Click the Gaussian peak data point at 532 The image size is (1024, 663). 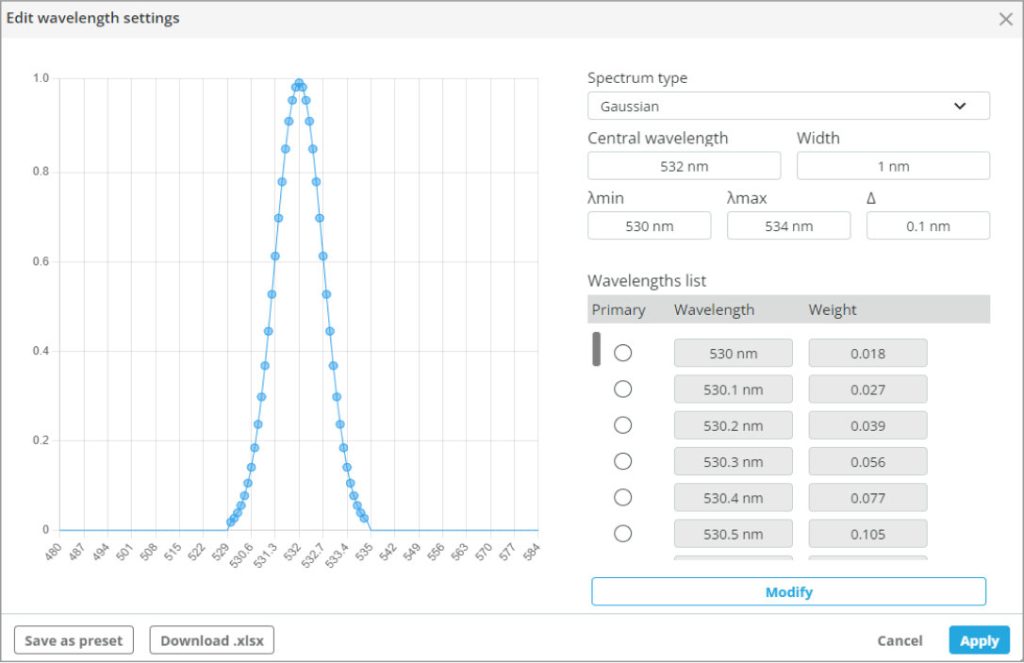tap(299, 83)
